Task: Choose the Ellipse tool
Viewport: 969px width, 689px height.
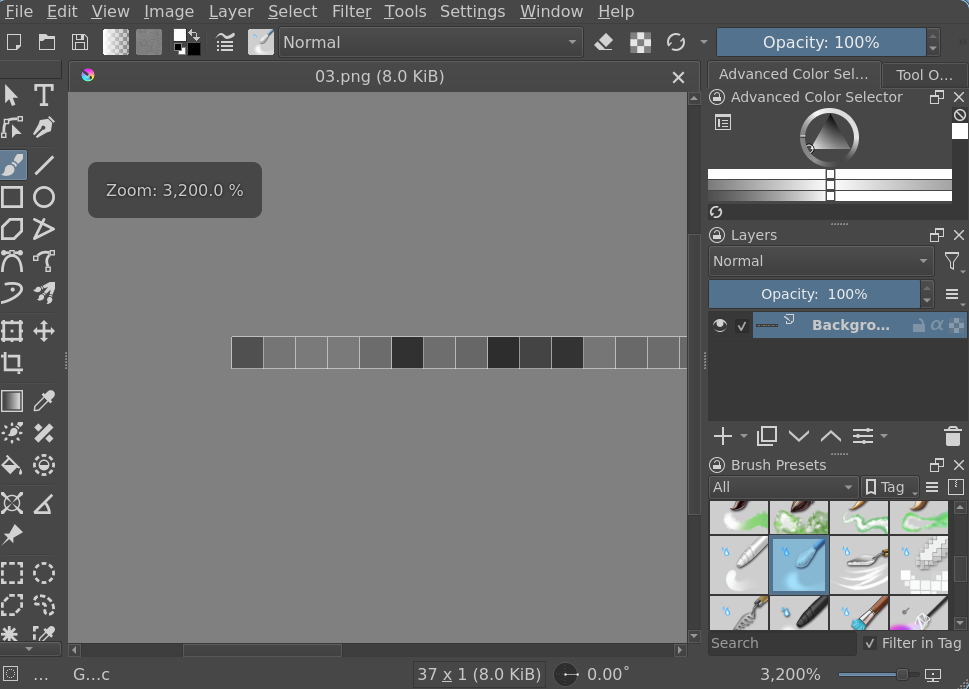Action: [43, 197]
